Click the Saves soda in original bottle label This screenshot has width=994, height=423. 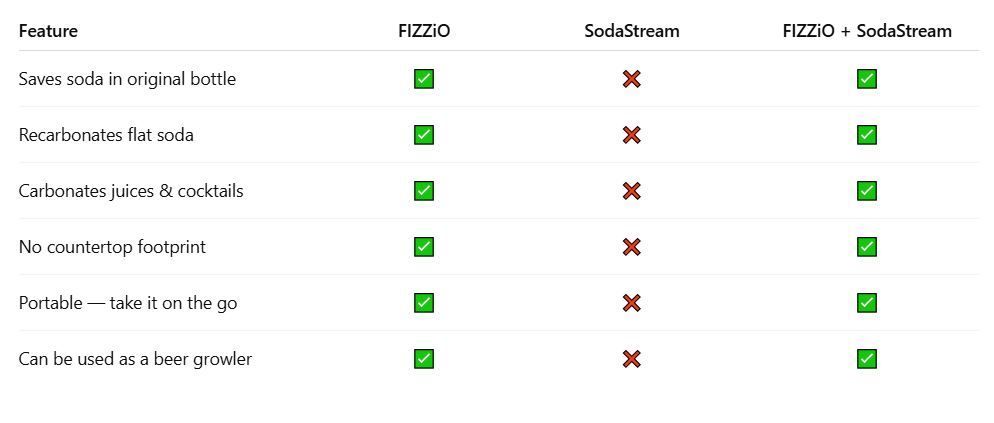pyautogui.click(x=127, y=79)
